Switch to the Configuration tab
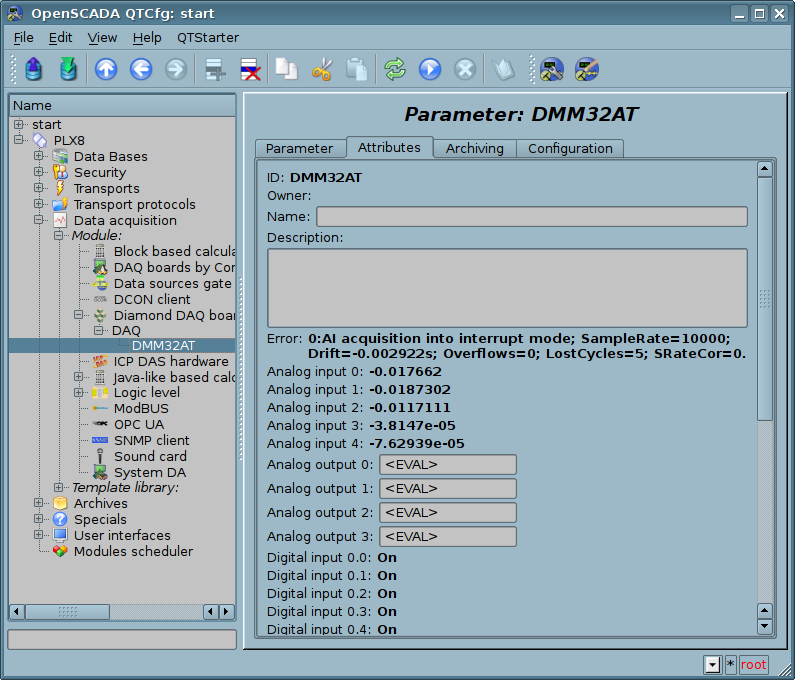The width and height of the screenshot is (795, 680). 570,148
